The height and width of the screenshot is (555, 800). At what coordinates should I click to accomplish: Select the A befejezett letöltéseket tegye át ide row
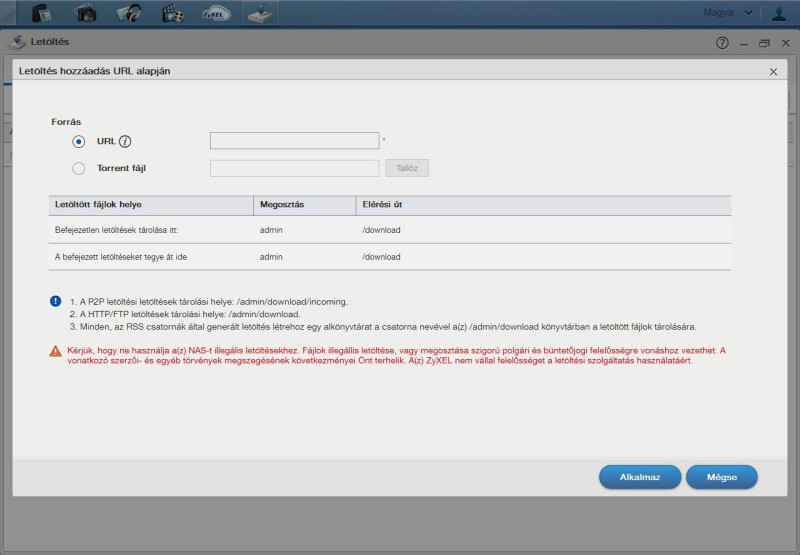point(390,257)
